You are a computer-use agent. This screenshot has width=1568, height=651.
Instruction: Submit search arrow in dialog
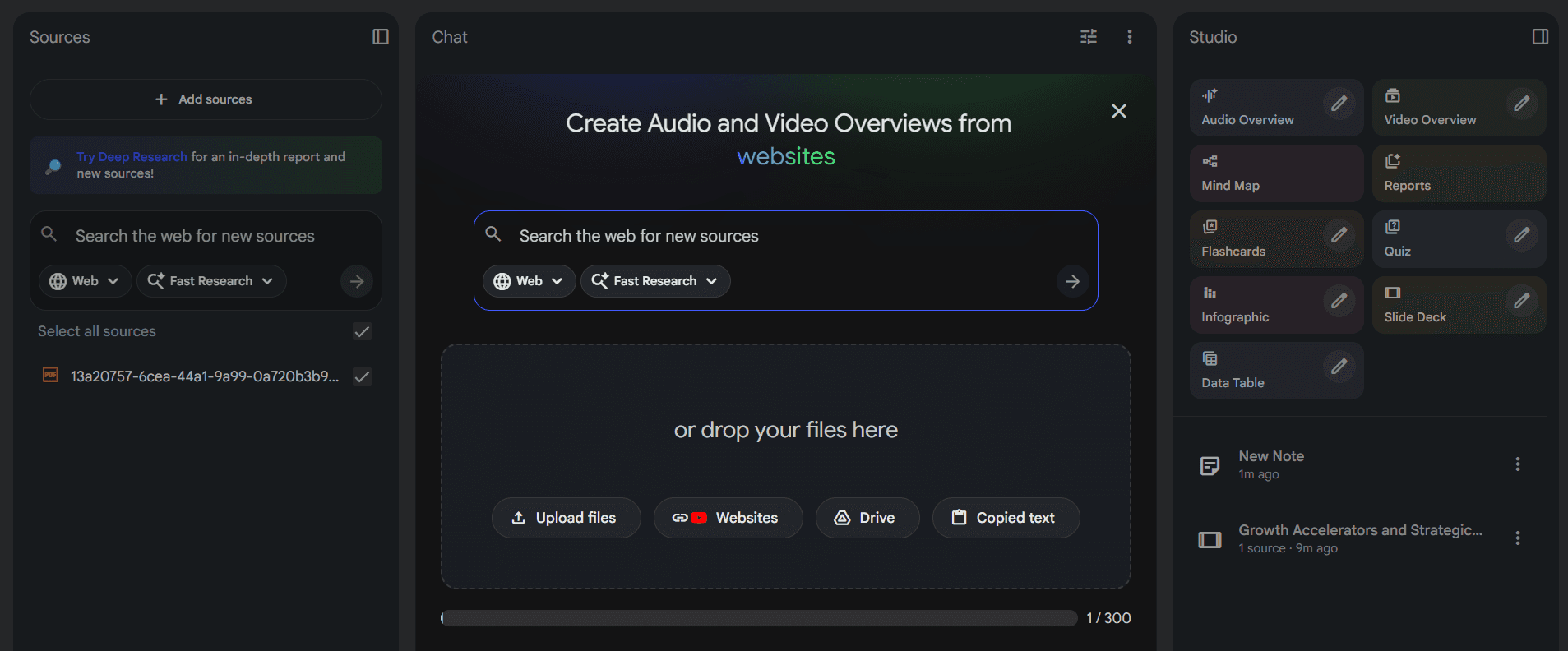coord(1072,281)
